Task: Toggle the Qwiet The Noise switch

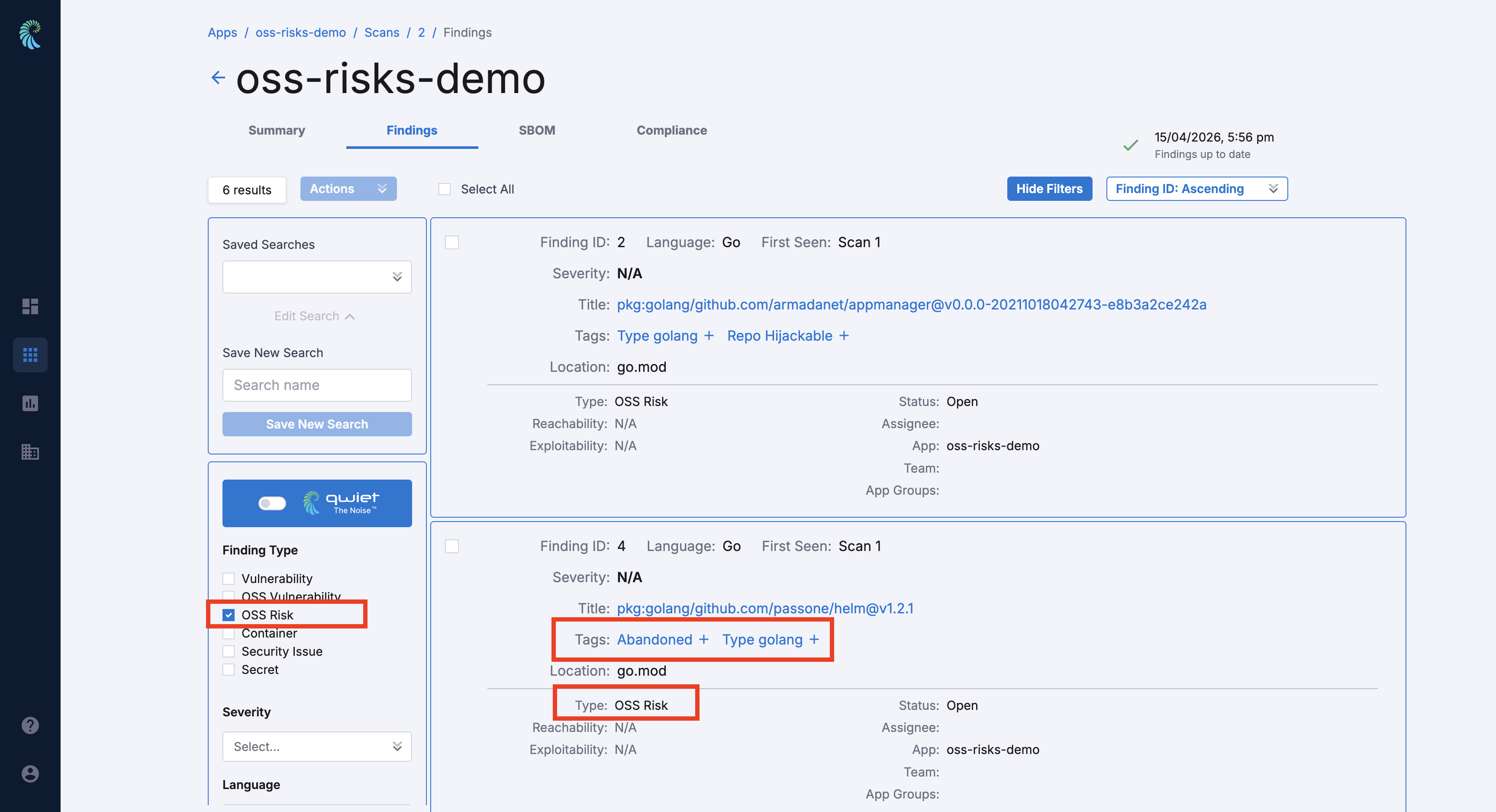Action: (x=272, y=503)
